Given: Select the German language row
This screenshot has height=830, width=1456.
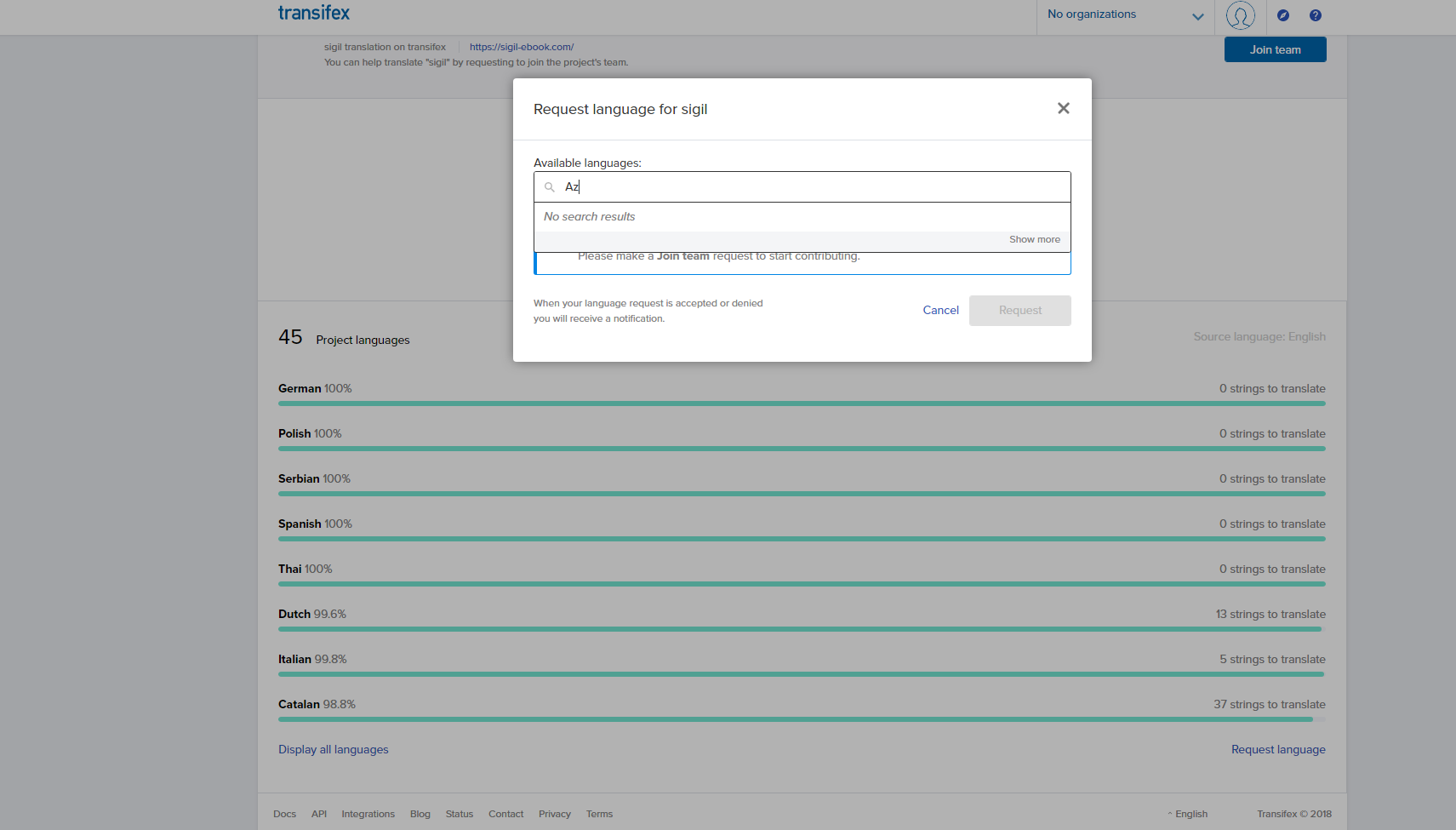Looking at the screenshot, I should 299,389.
